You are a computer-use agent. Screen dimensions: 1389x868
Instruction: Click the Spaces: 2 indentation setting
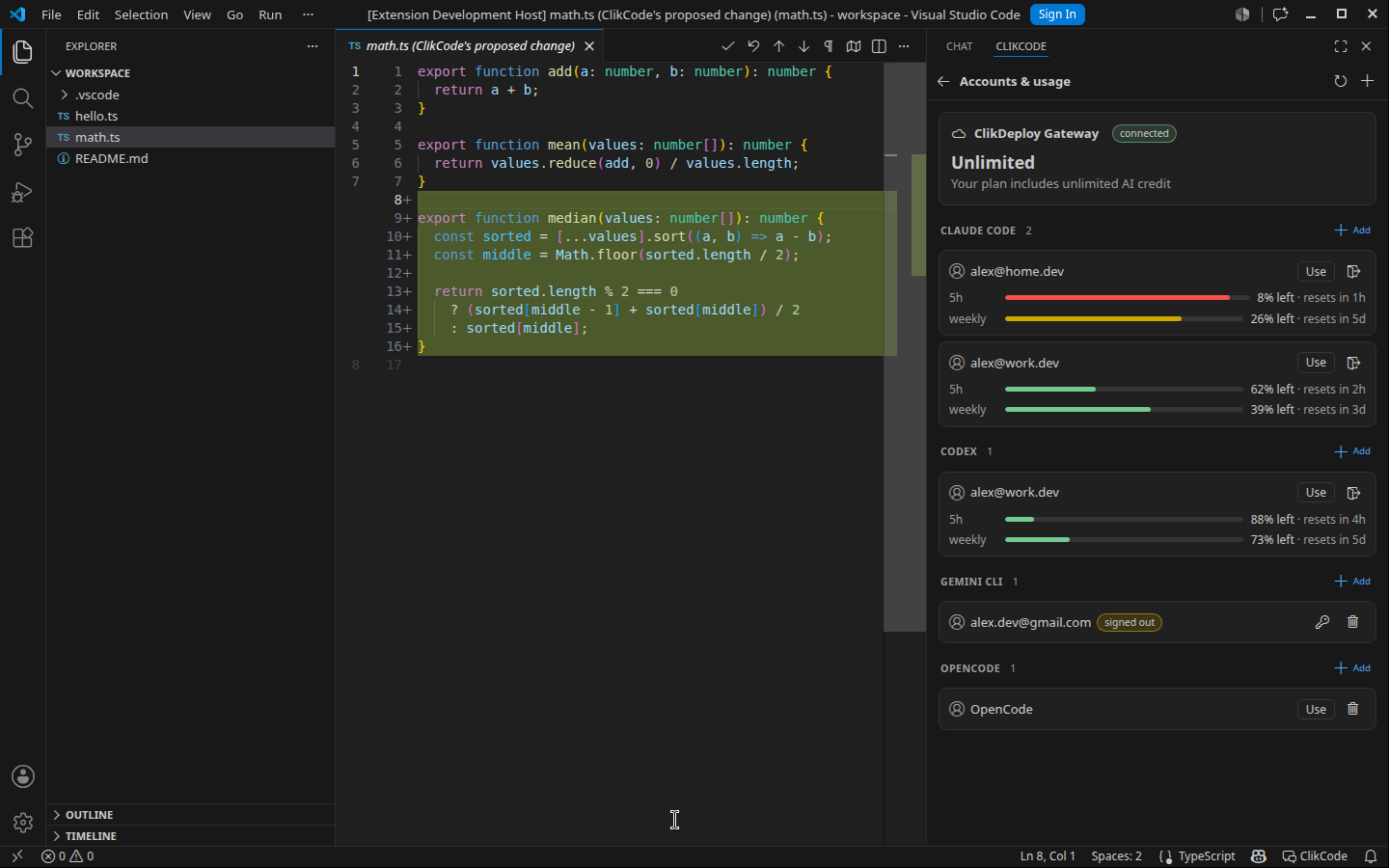pyautogui.click(x=1116, y=856)
